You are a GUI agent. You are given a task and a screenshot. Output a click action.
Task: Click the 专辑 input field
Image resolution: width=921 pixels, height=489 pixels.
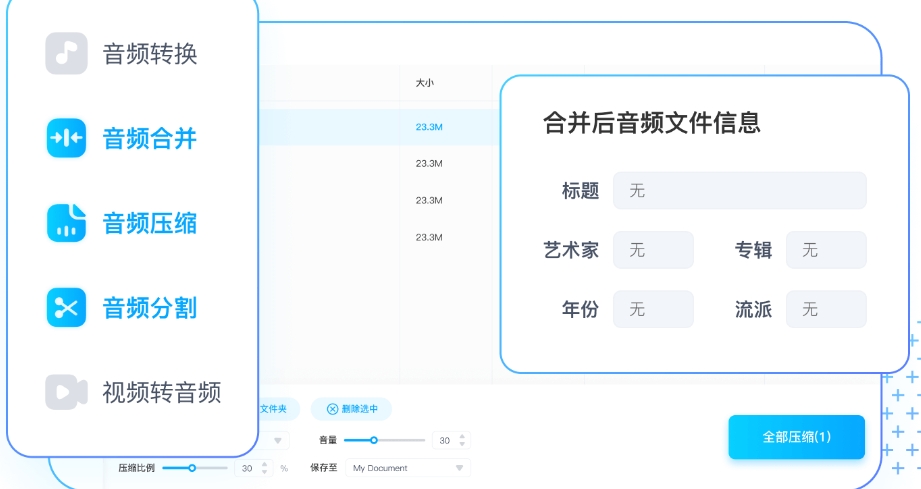pyautogui.click(x=826, y=250)
